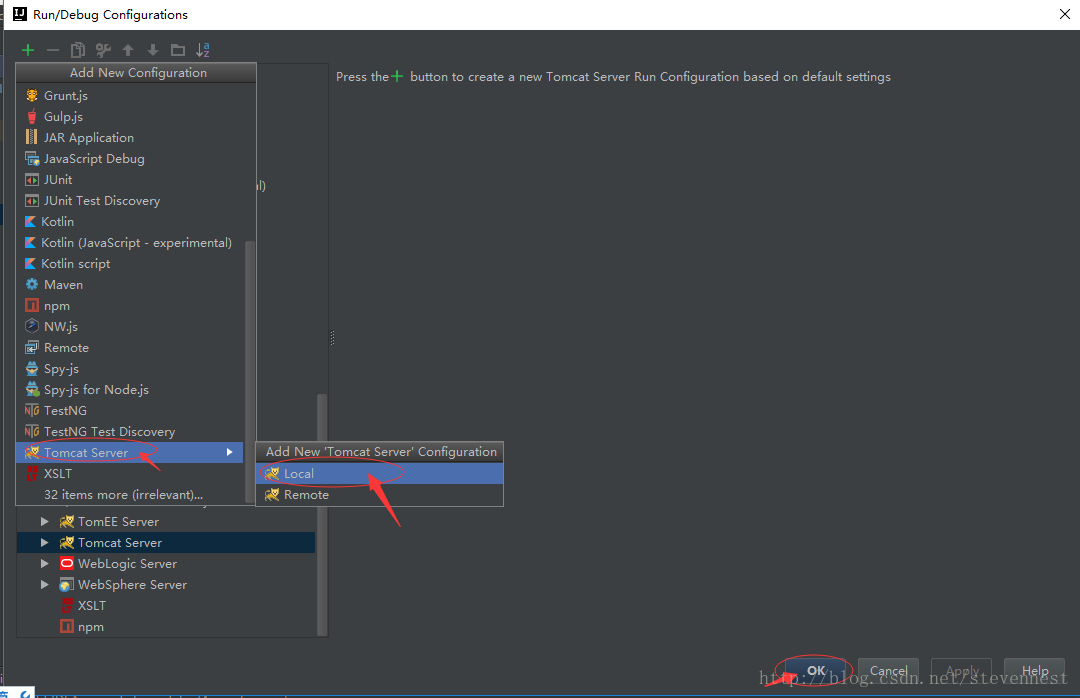Click the Help button
The image size is (1080, 698).
pos(1035,670)
